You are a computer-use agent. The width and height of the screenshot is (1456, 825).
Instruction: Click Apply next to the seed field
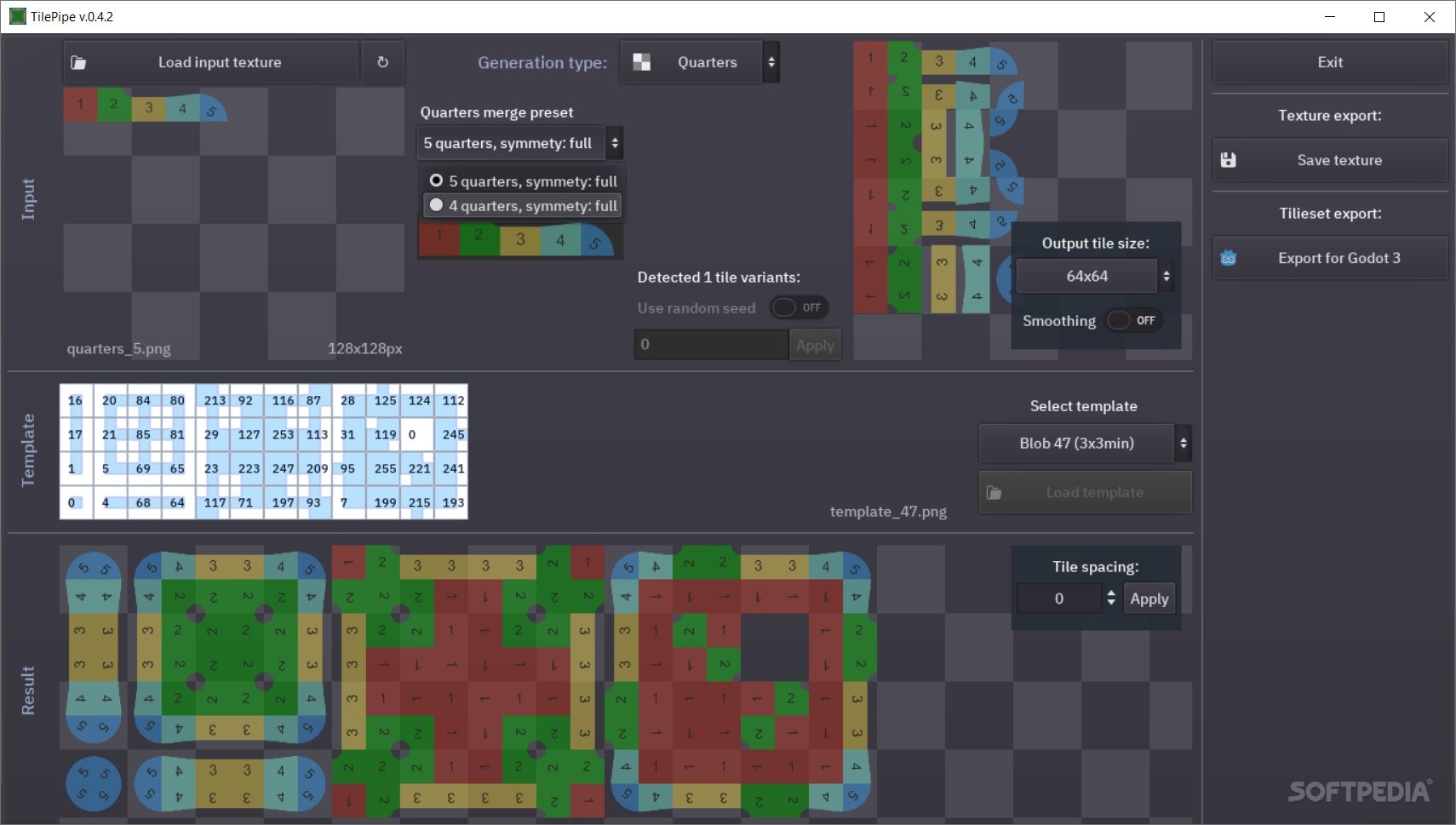[x=815, y=345]
